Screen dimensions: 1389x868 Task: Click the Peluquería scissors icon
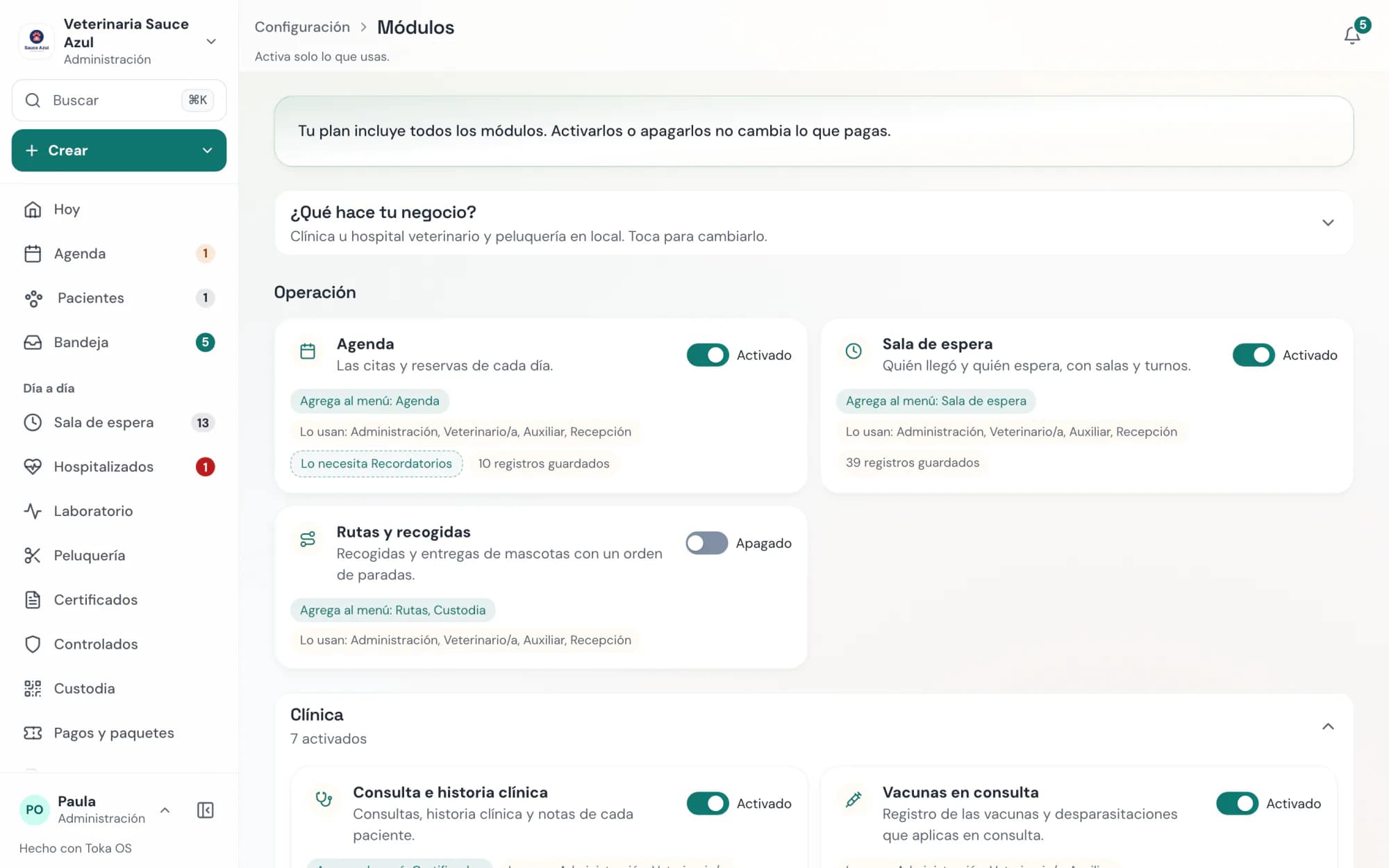[33, 556]
